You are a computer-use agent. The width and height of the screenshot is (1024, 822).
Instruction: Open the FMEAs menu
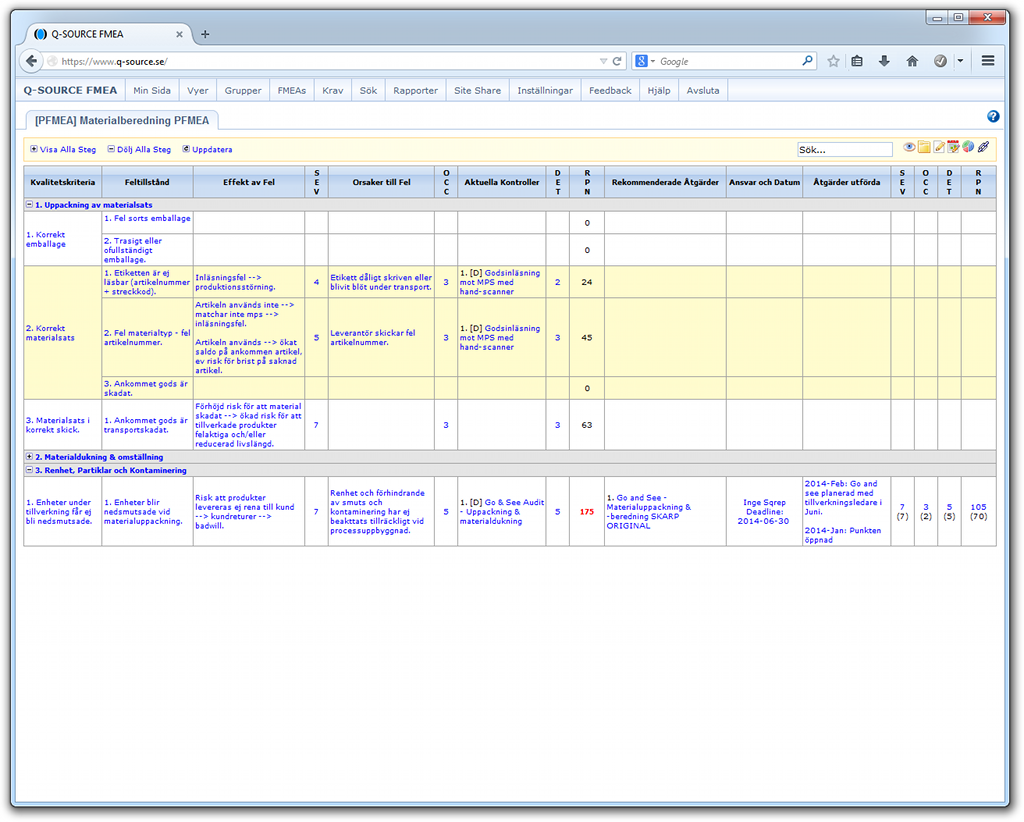tap(291, 91)
